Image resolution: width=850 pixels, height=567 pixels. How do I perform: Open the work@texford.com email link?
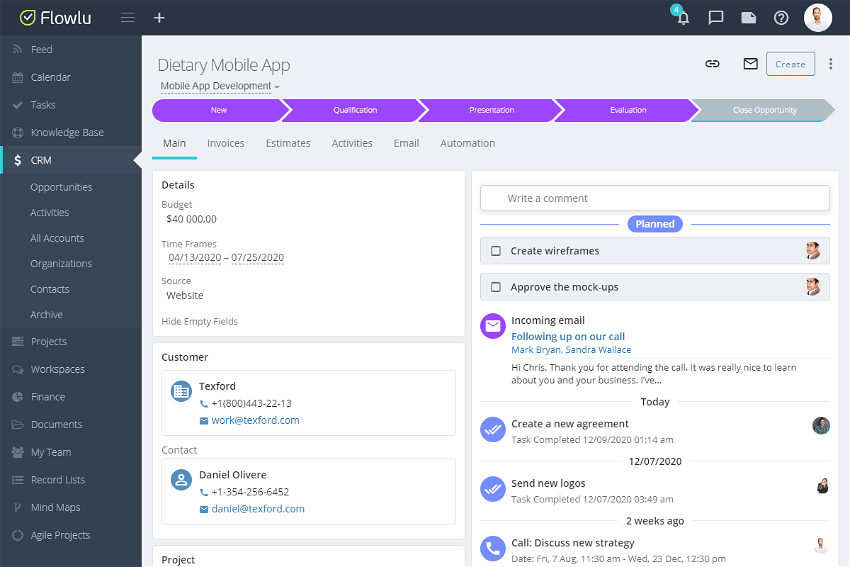[255, 421]
